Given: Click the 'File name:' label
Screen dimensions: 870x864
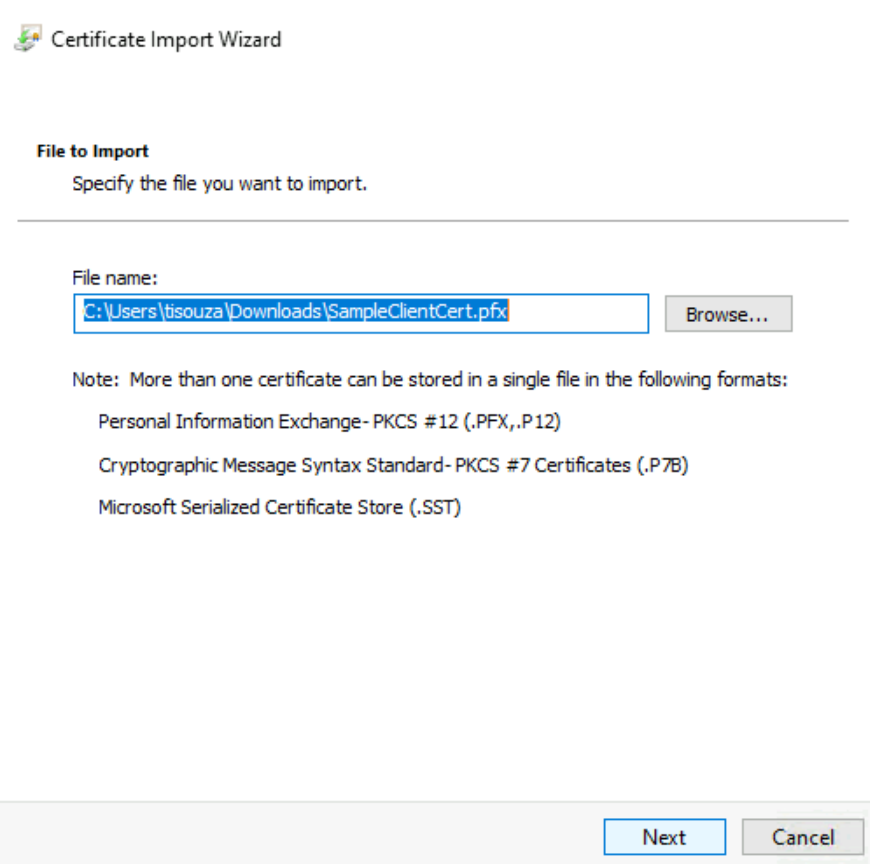Looking at the screenshot, I should [x=115, y=277].
